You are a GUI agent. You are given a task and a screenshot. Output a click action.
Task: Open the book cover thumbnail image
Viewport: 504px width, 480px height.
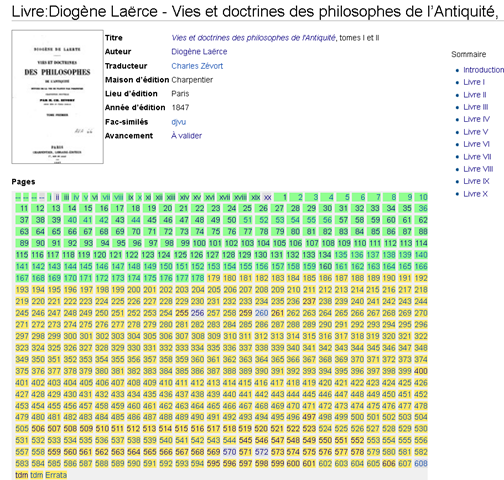coord(57,97)
